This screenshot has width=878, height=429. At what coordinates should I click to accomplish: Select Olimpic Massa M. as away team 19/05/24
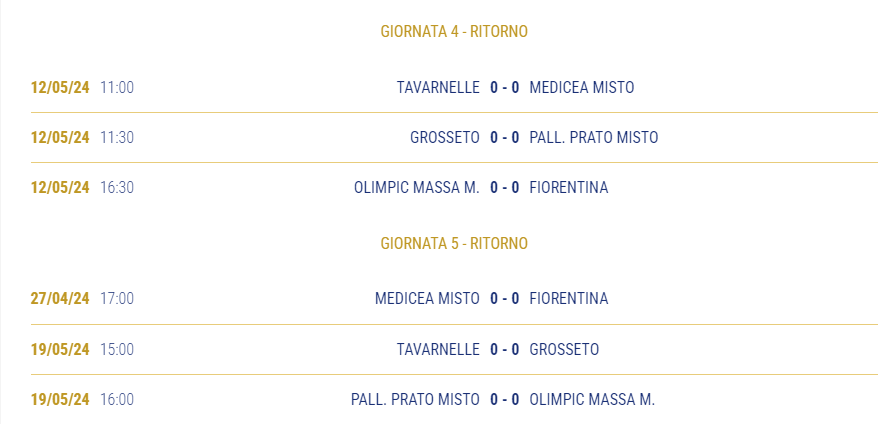point(592,399)
